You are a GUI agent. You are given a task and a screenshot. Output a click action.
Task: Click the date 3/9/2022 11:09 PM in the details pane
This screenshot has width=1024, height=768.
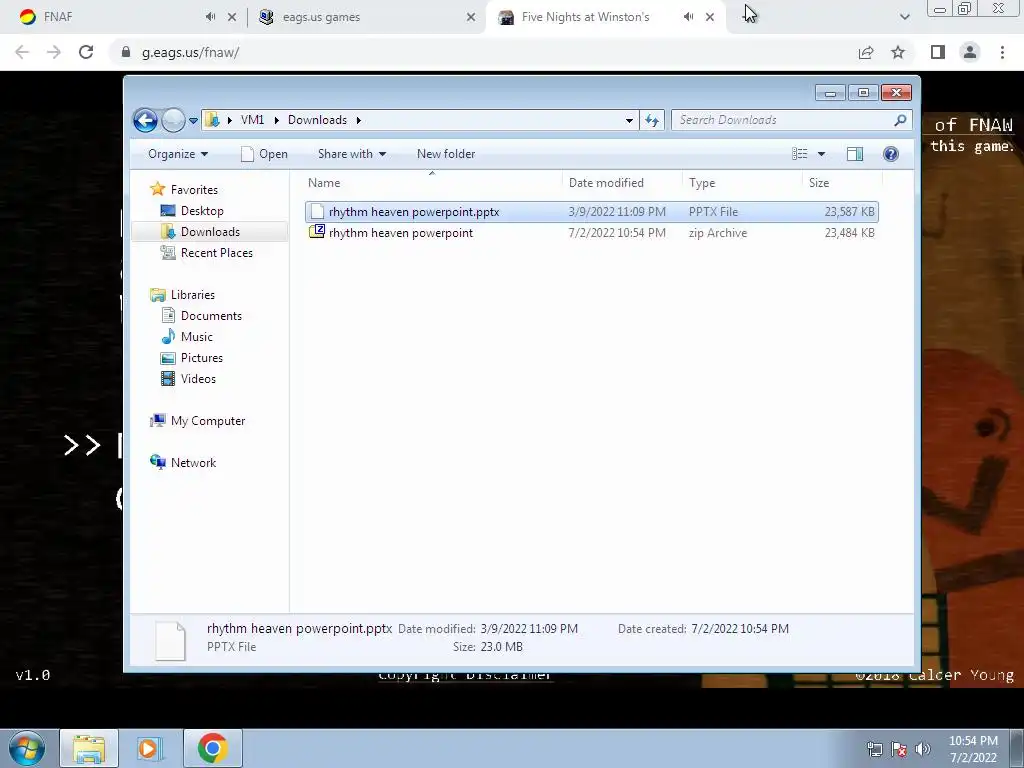click(x=529, y=629)
